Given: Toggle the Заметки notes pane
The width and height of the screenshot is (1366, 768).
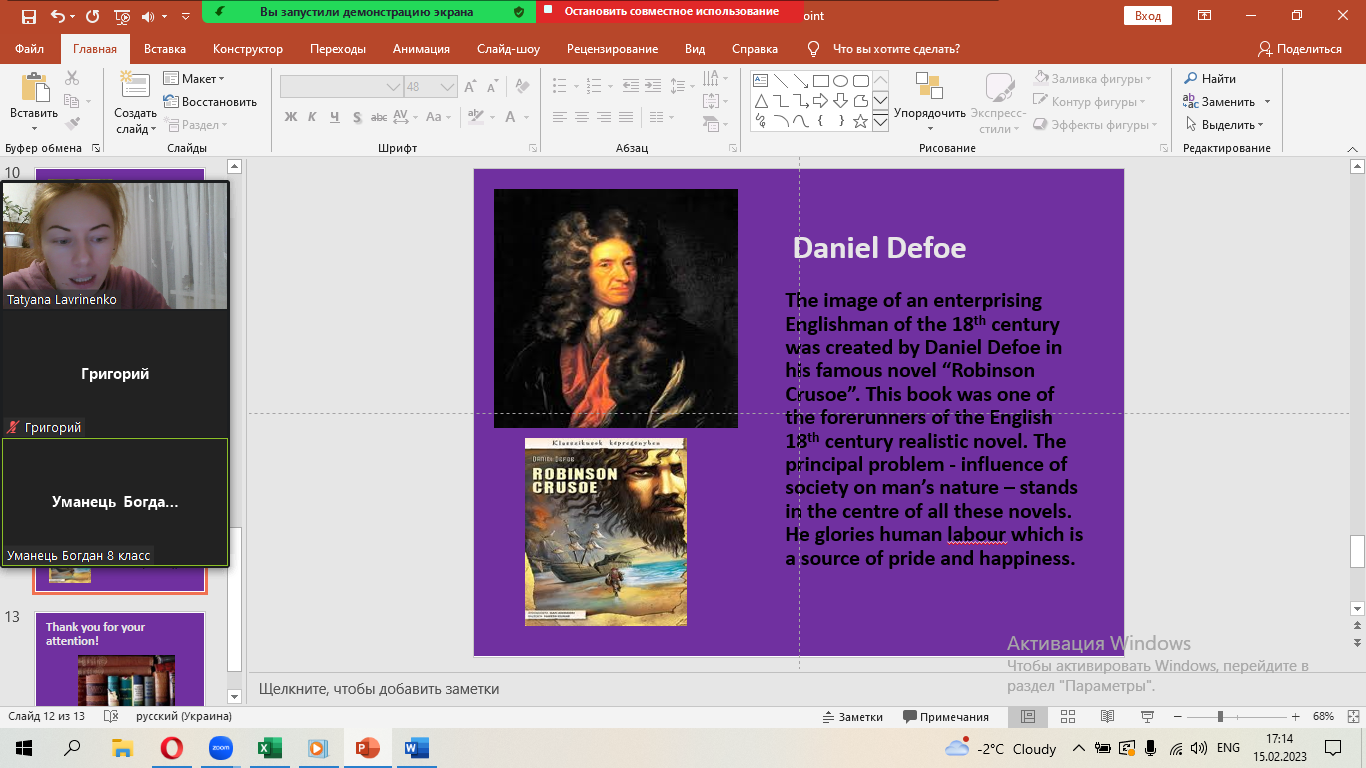Looking at the screenshot, I should coord(852,717).
